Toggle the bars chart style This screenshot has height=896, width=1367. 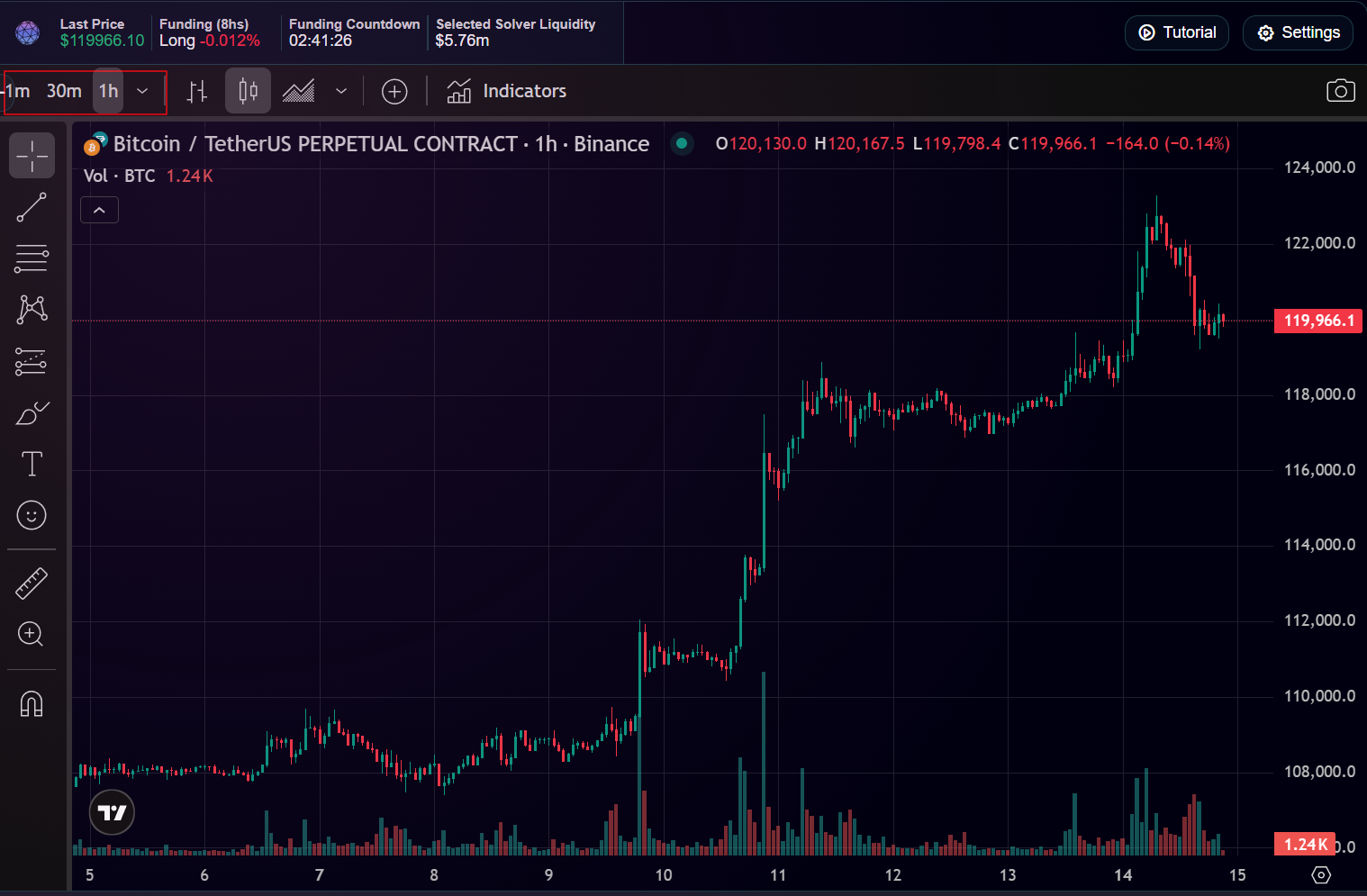pos(197,91)
